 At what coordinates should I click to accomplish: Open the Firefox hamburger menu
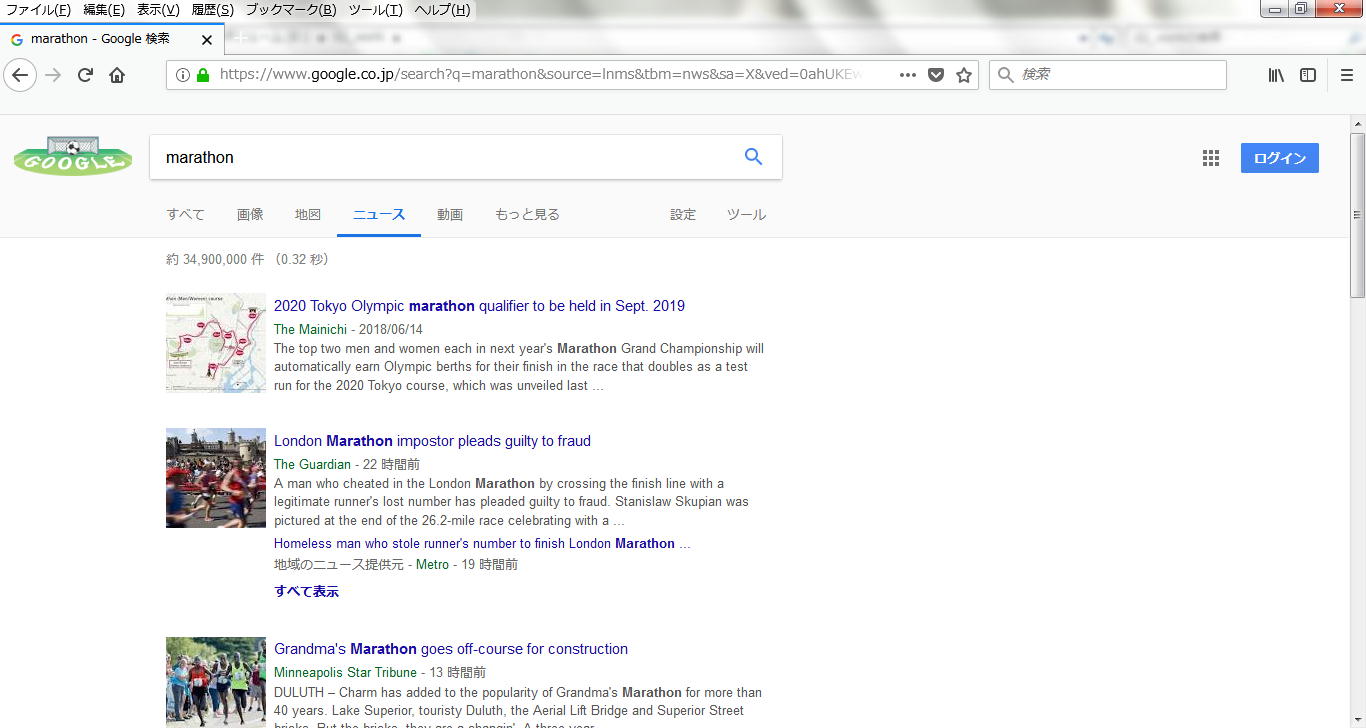(1347, 75)
